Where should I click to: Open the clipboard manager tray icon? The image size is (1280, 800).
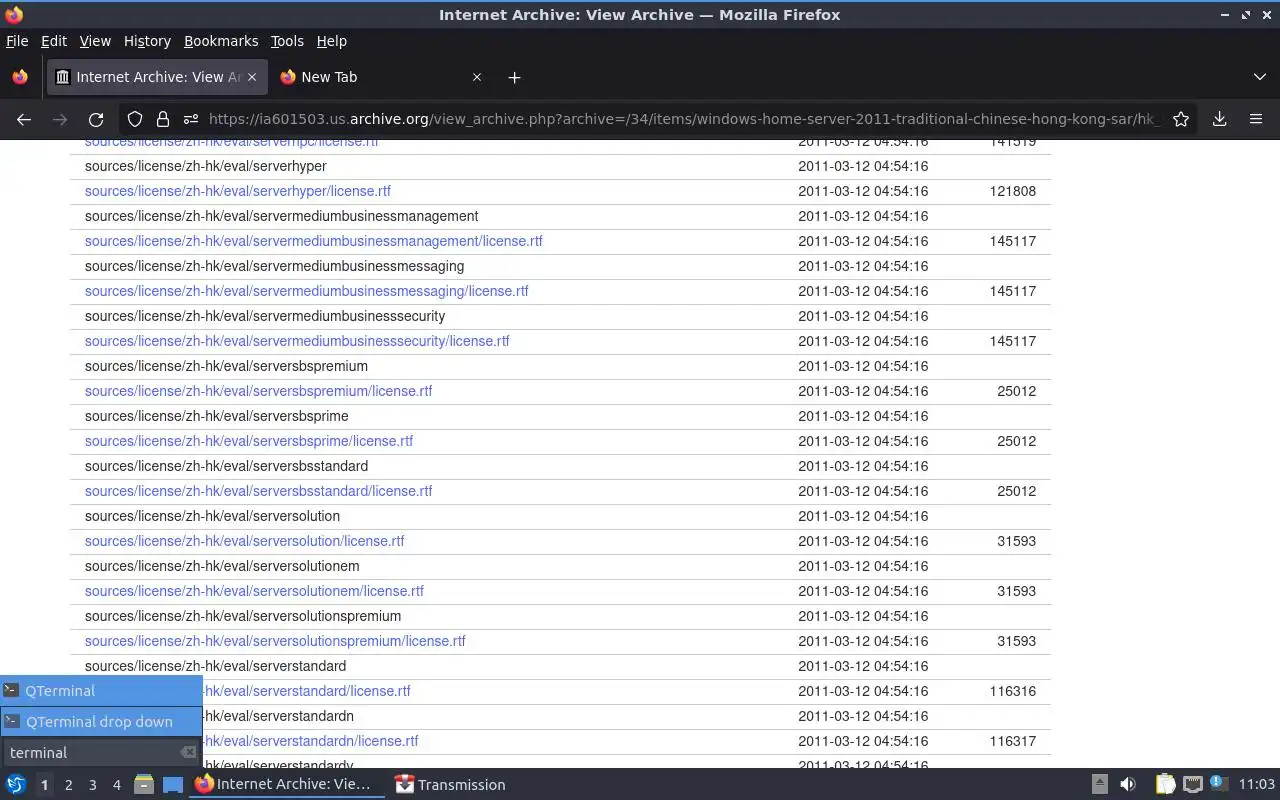click(x=1165, y=785)
